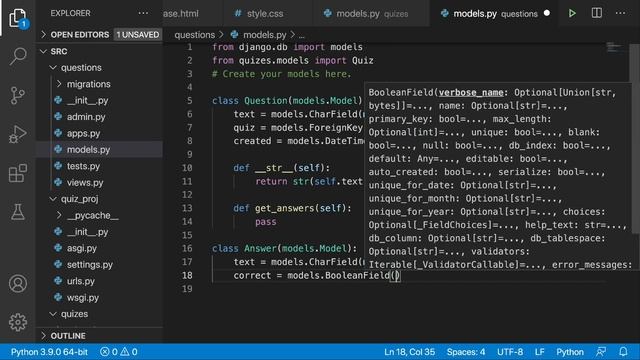
Task: Change encoding via UTF-8
Action: pos(510,352)
